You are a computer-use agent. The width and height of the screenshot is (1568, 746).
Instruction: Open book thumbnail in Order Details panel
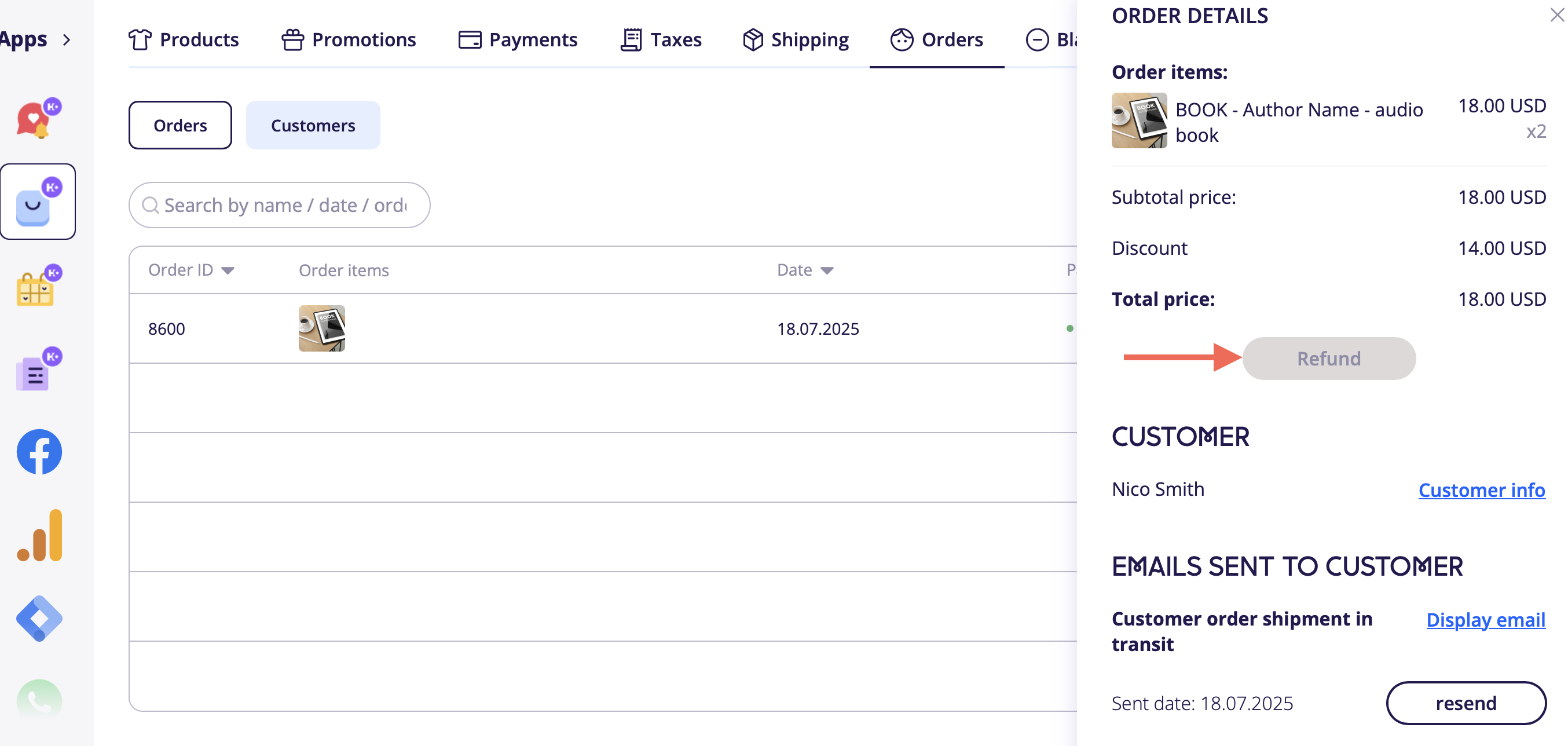pyautogui.click(x=1139, y=120)
